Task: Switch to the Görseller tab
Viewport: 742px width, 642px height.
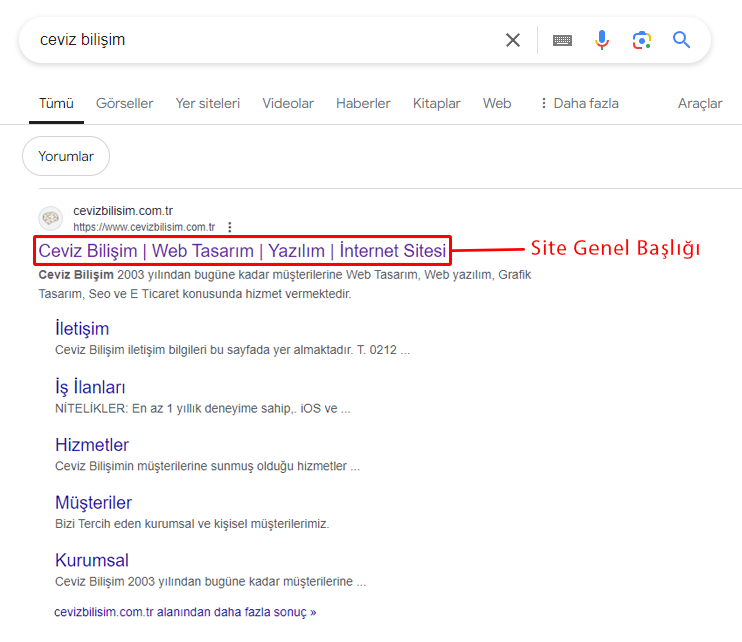Action: (124, 103)
